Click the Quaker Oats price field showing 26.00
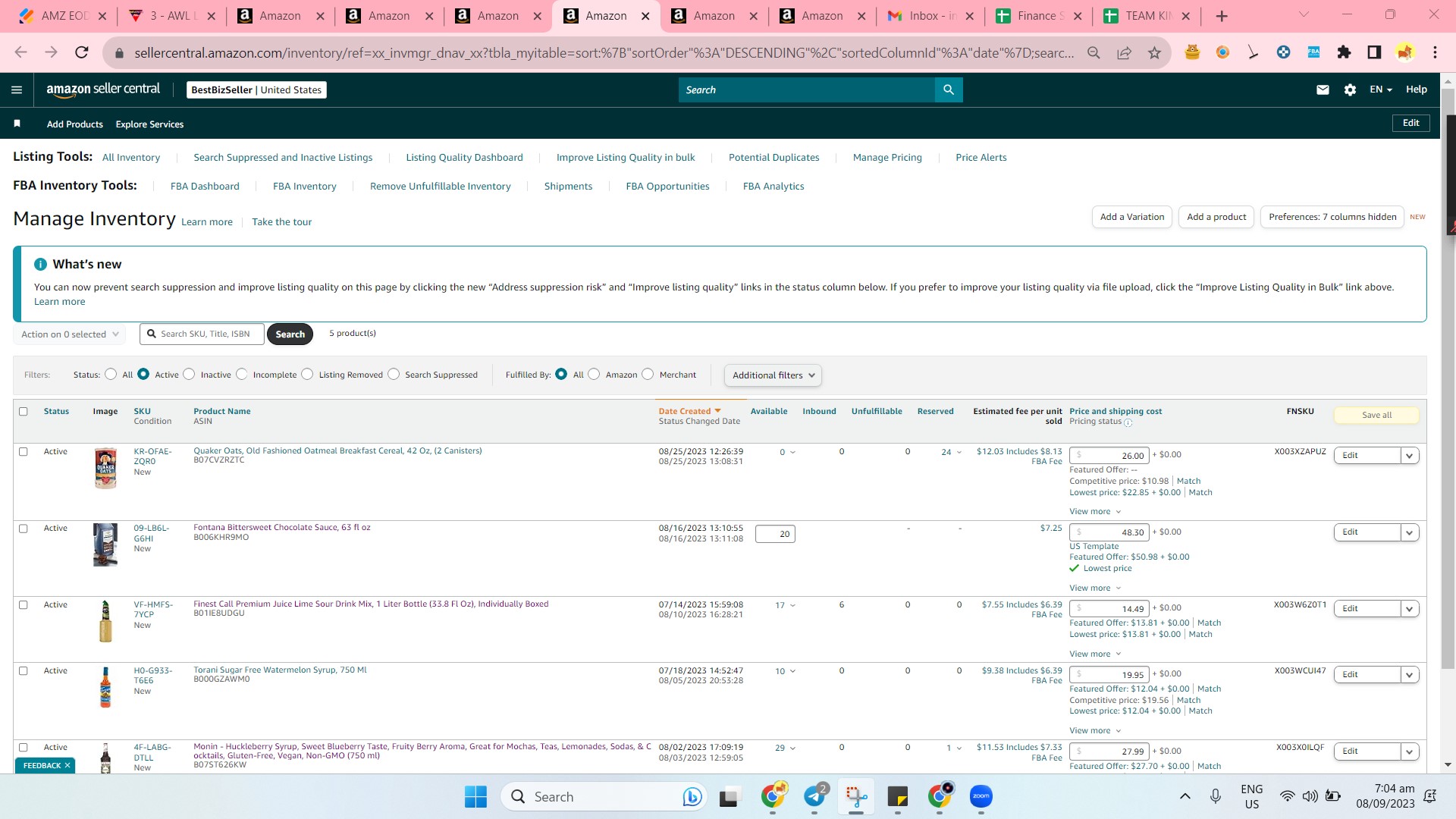This screenshot has height=819, width=1456. (x=1109, y=456)
